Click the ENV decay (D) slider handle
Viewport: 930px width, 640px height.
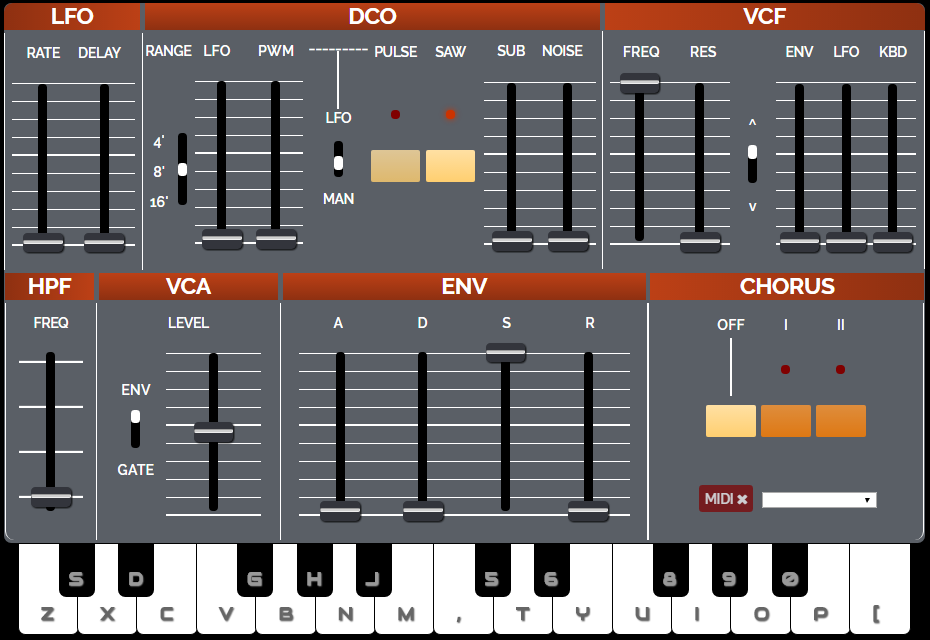tap(423, 511)
